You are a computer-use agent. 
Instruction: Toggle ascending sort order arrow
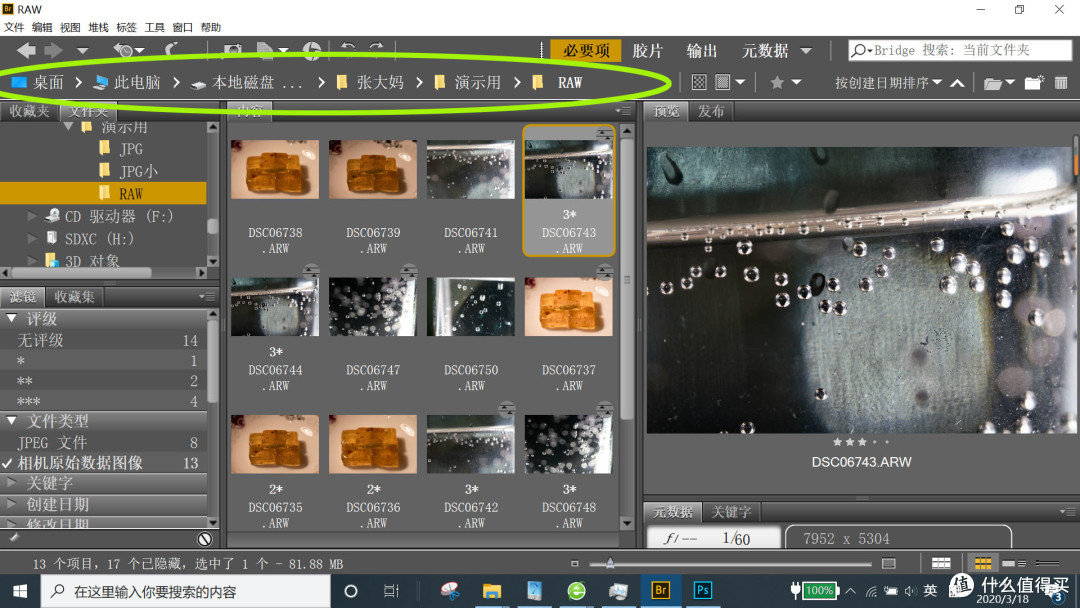click(957, 83)
